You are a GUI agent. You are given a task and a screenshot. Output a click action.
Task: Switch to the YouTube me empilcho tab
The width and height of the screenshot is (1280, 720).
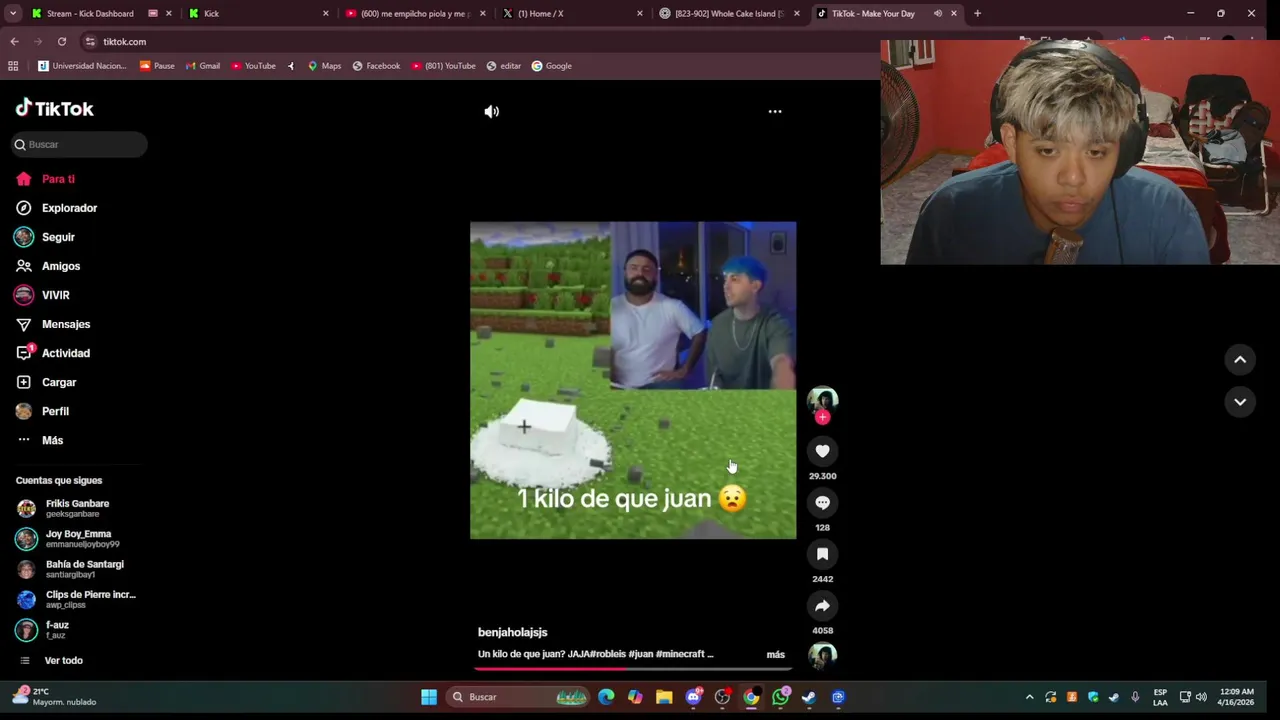click(415, 14)
